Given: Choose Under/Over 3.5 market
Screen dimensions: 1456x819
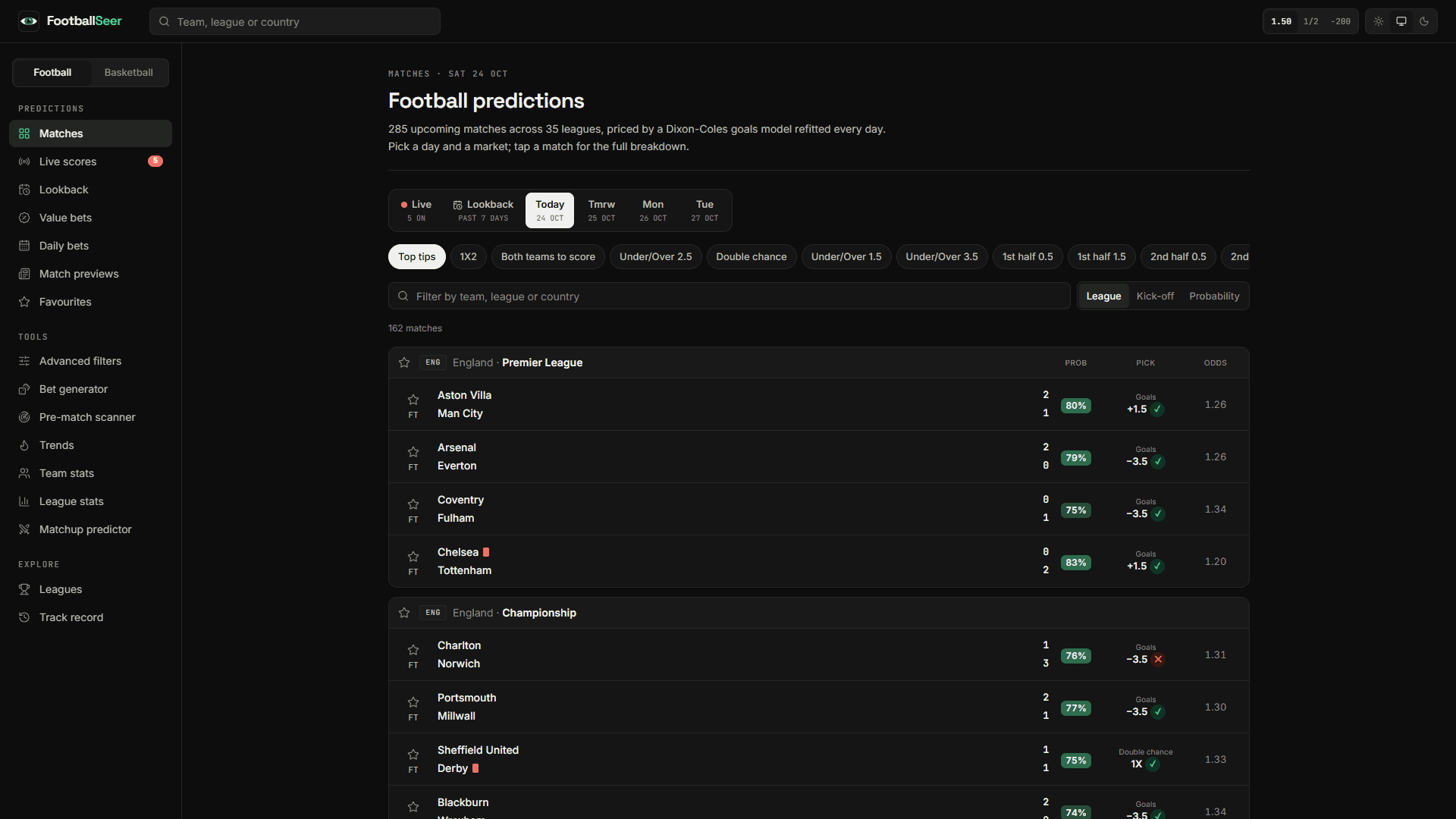Looking at the screenshot, I should pos(942,257).
